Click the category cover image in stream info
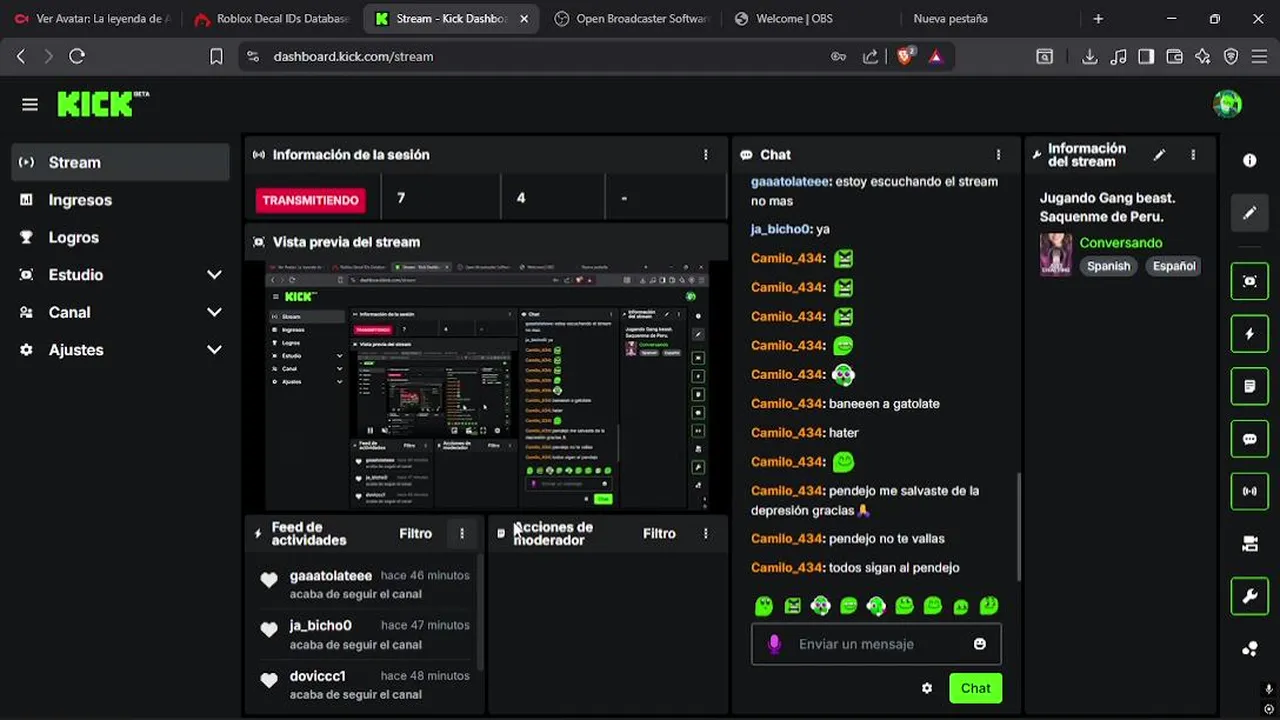The width and height of the screenshot is (1280, 720). 1055,254
